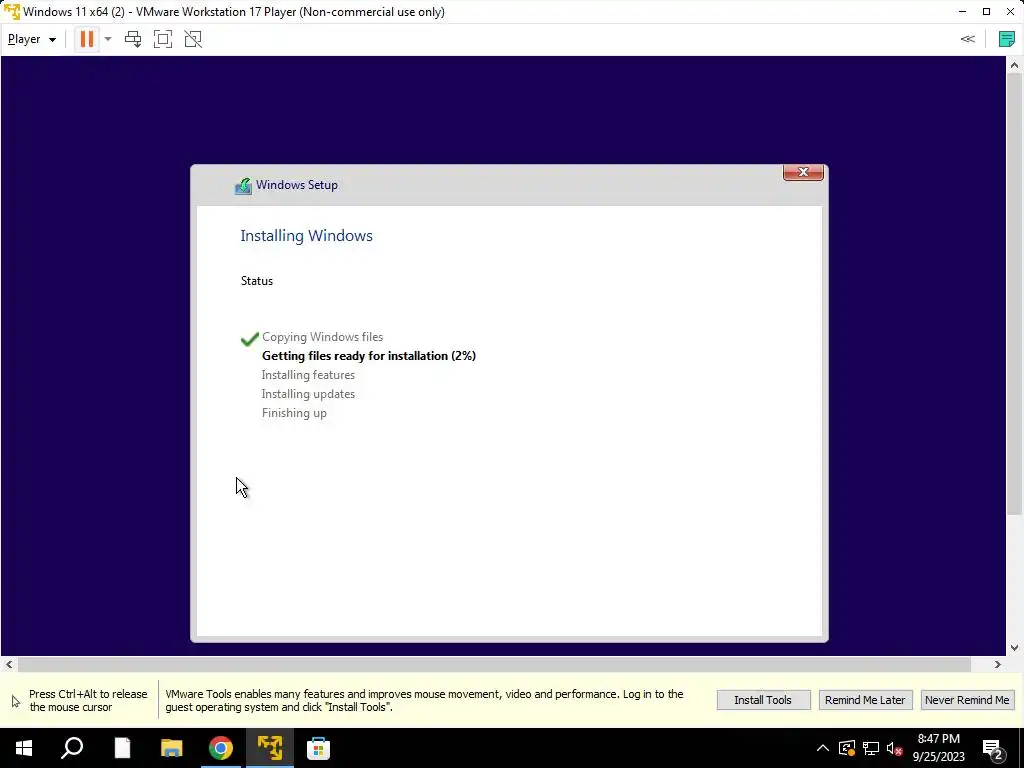
Task: Close the Windows Setup dialog
Action: click(803, 172)
